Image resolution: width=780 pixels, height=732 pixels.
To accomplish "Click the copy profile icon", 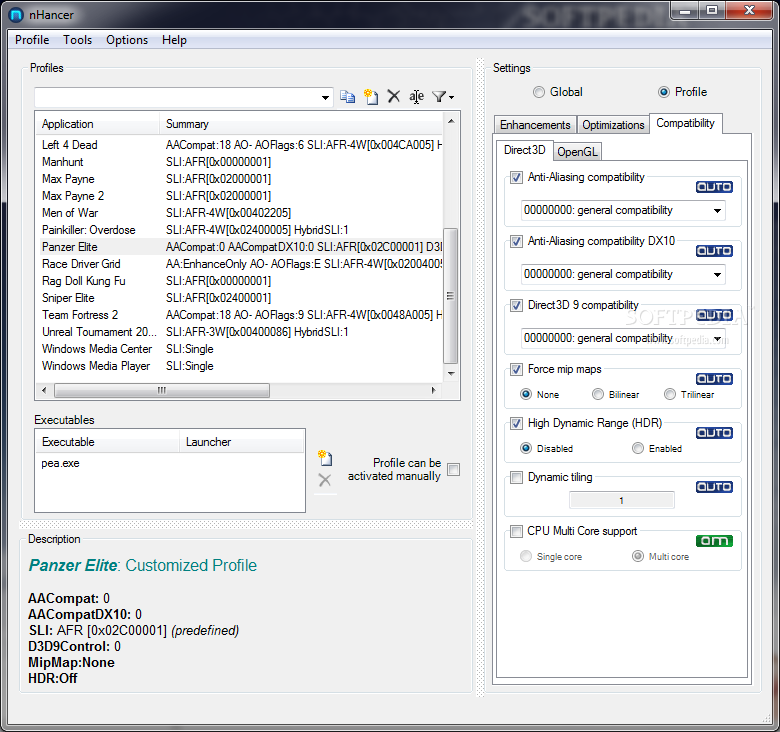I will pos(347,96).
